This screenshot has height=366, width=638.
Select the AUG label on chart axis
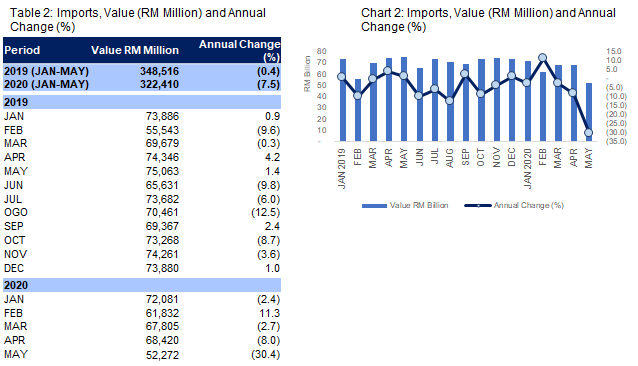pyautogui.click(x=450, y=157)
